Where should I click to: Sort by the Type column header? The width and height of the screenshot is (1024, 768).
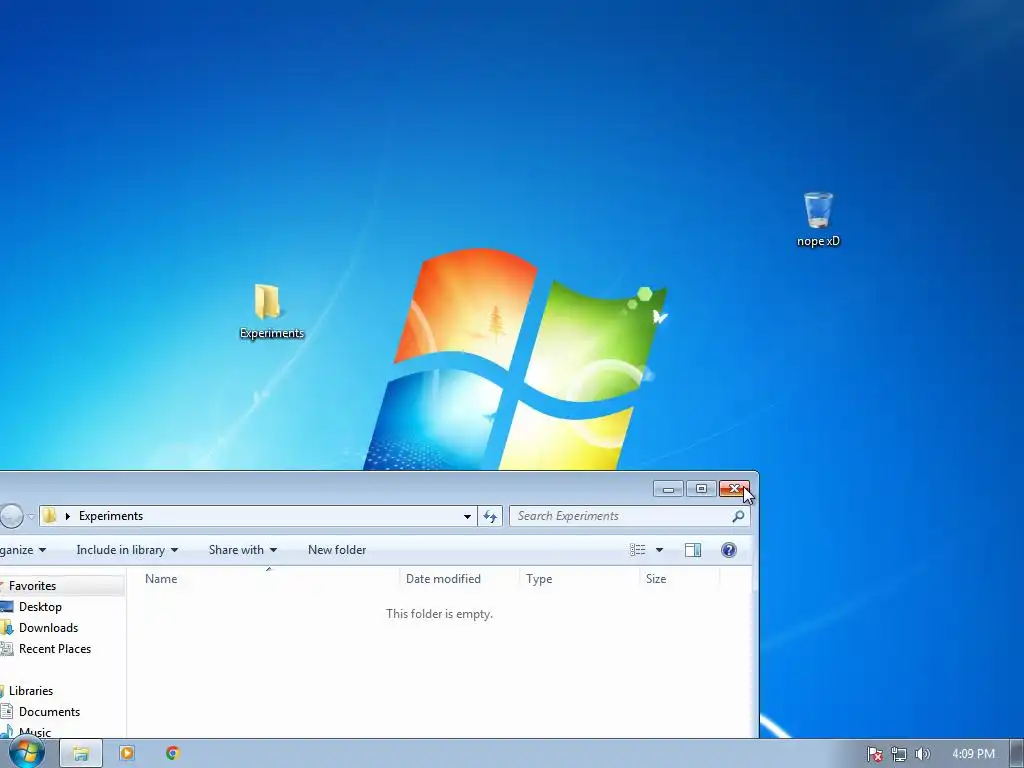[579, 579]
